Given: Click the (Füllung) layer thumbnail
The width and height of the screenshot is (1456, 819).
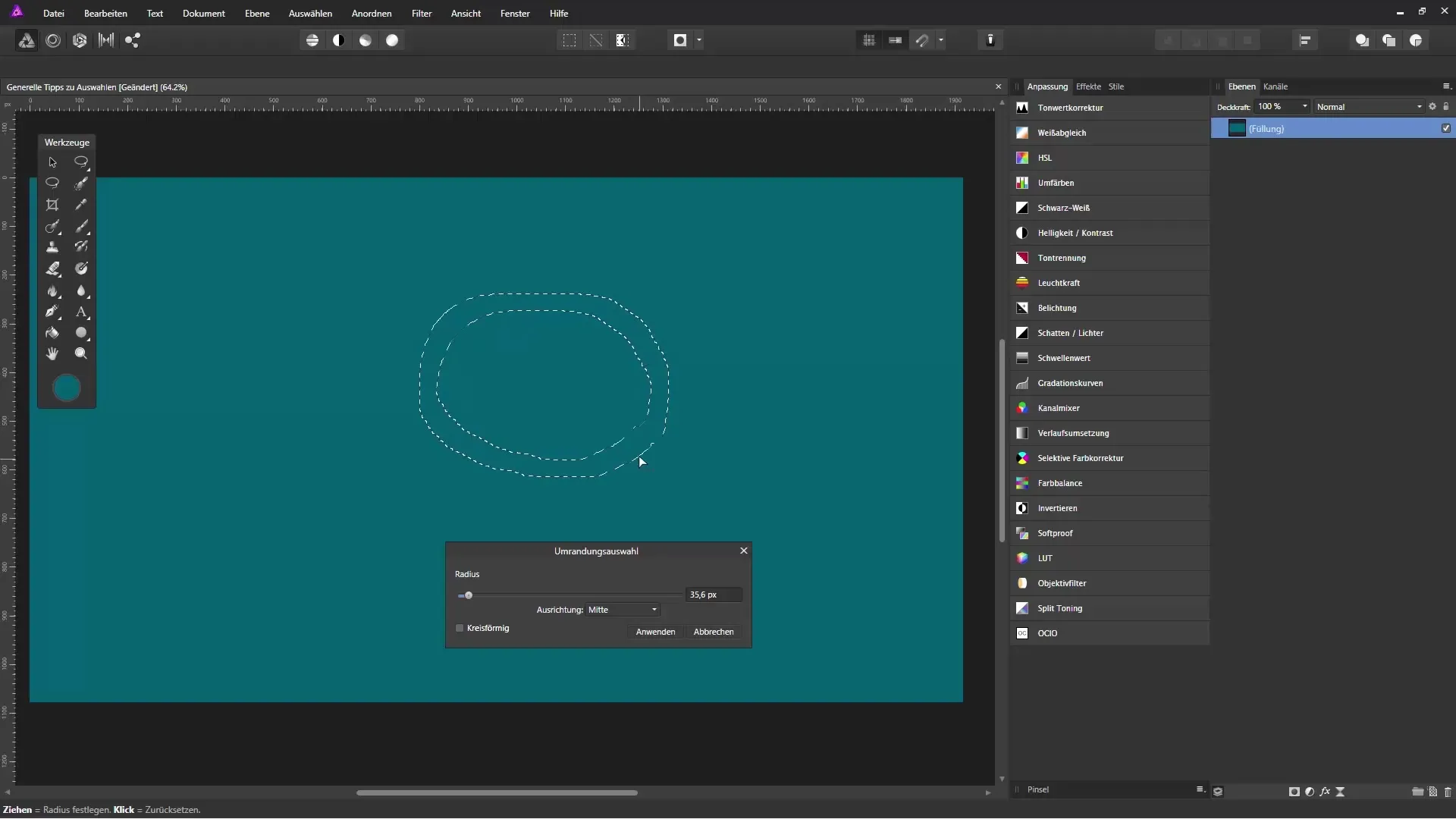Looking at the screenshot, I should coord(1237,128).
